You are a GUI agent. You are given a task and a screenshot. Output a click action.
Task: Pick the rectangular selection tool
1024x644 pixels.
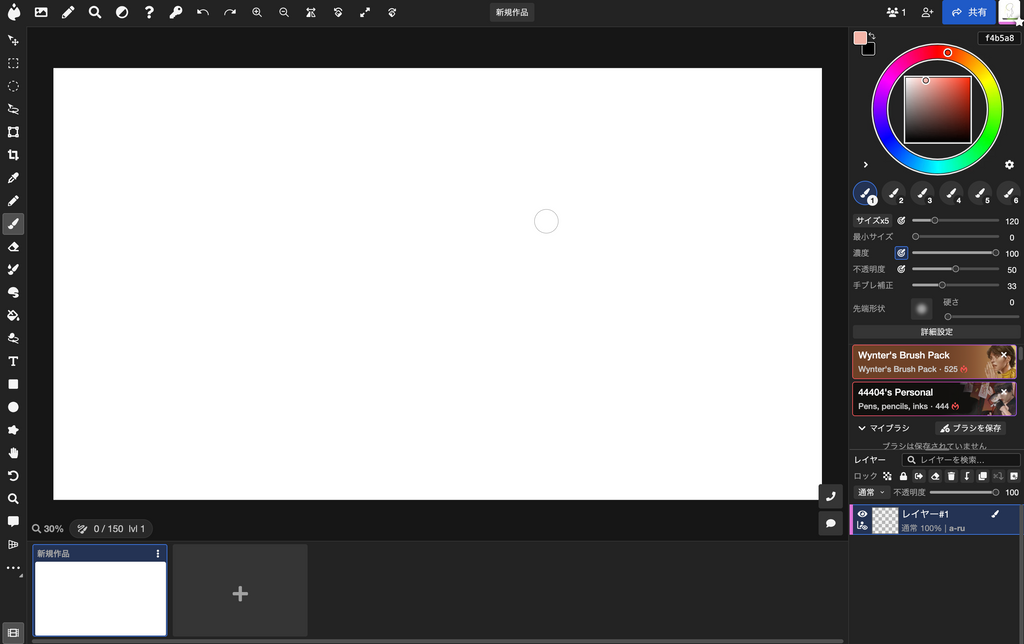tap(13, 63)
